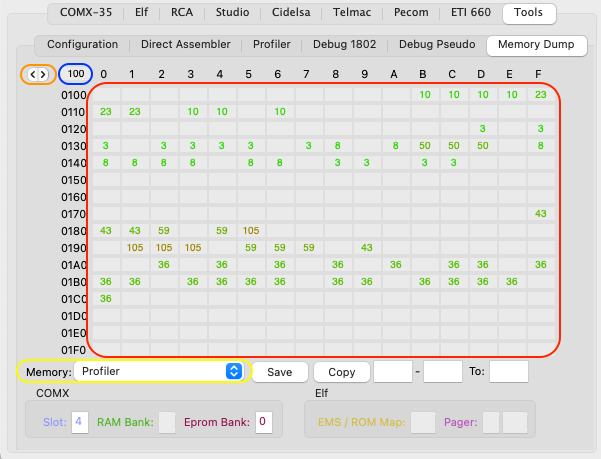Select the memory cell at 010F showing 23

(541, 95)
